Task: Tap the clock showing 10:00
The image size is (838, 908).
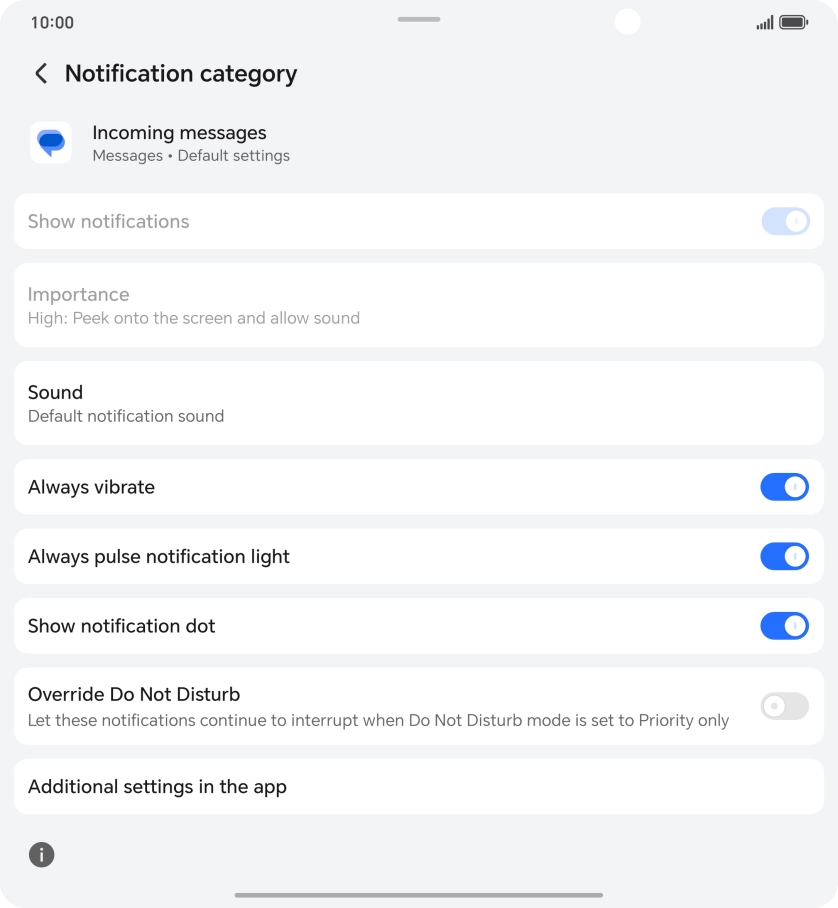Action: (x=52, y=22)
